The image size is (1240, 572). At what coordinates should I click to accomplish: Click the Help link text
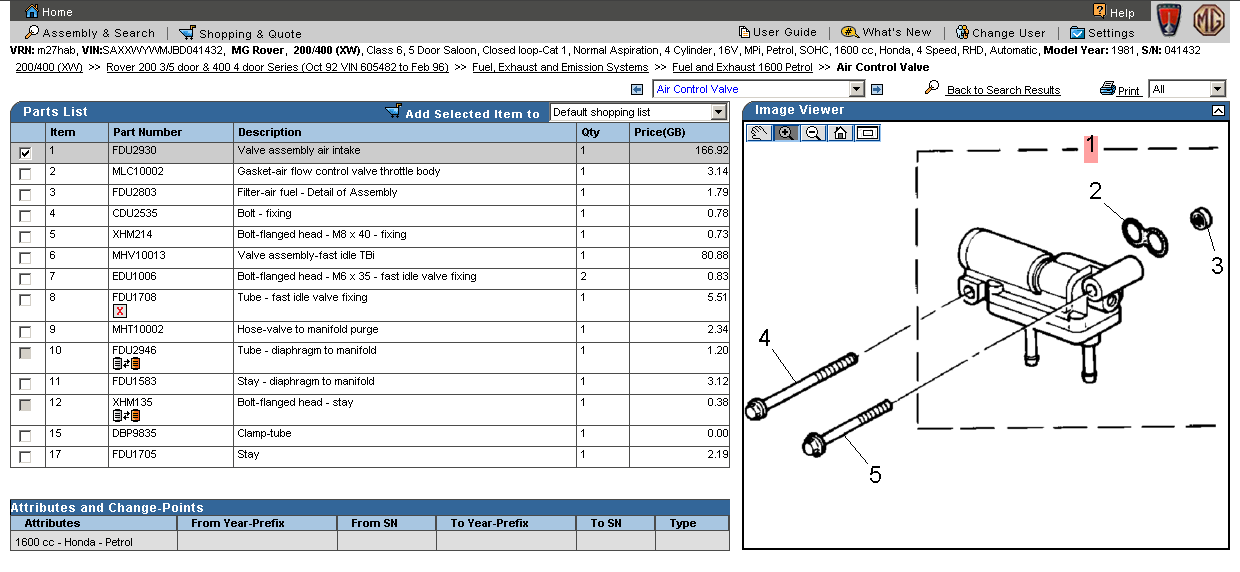click(x=1122, y=13)
